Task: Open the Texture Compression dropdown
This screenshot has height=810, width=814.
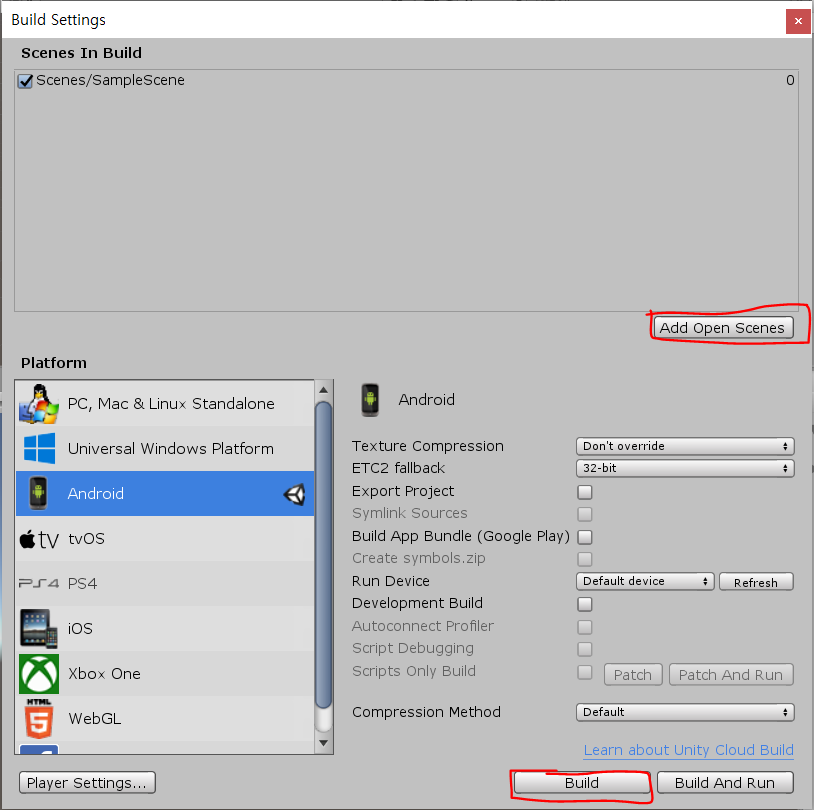Action: click(x=685, y=446)
